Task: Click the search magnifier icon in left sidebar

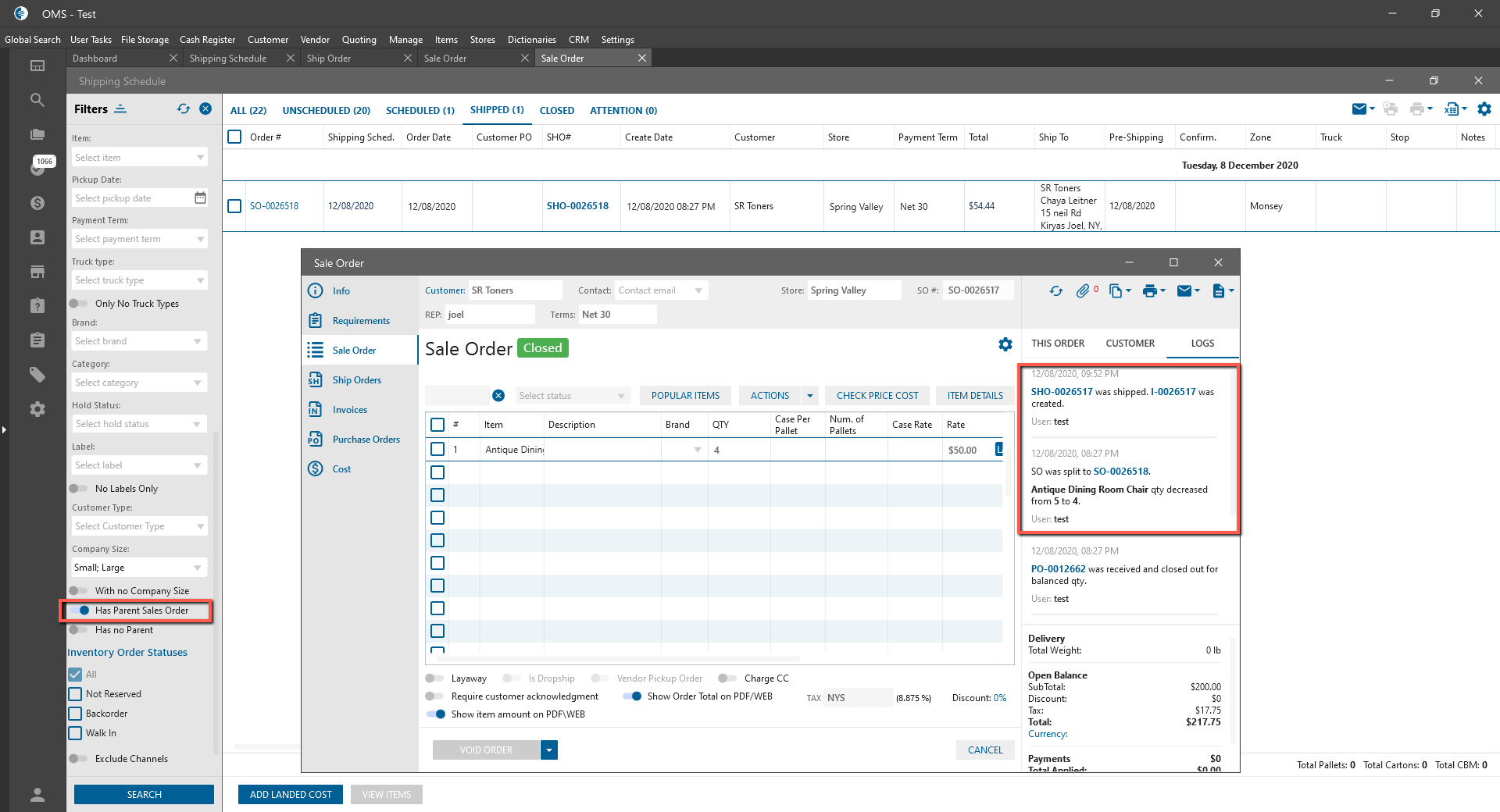Action: (x=37, y=100)
